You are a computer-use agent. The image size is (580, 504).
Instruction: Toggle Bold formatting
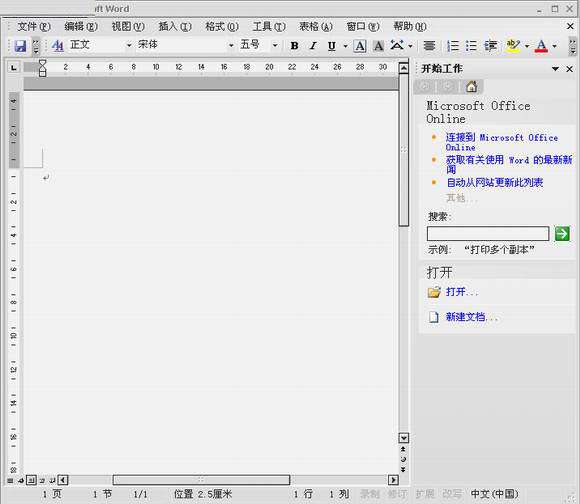click(x=294, y=45)
